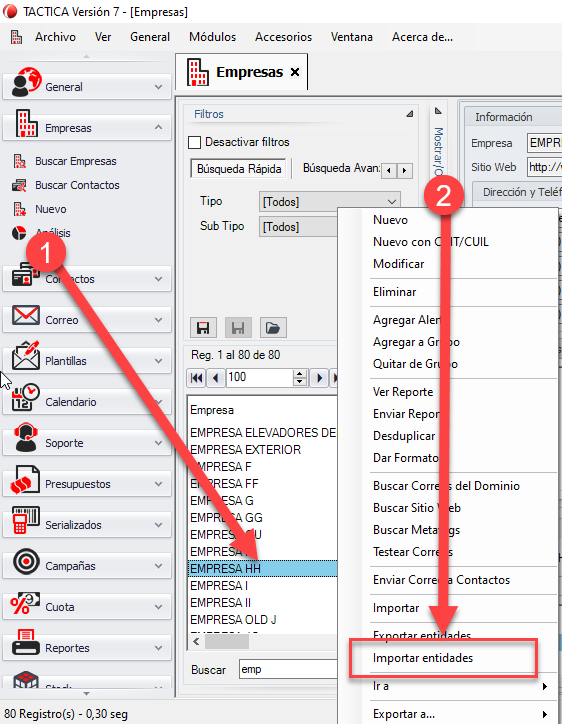Close the Empresas tab
Image resolution: width=562 pixels, height=724 pixels.
(x=295, y=72)
